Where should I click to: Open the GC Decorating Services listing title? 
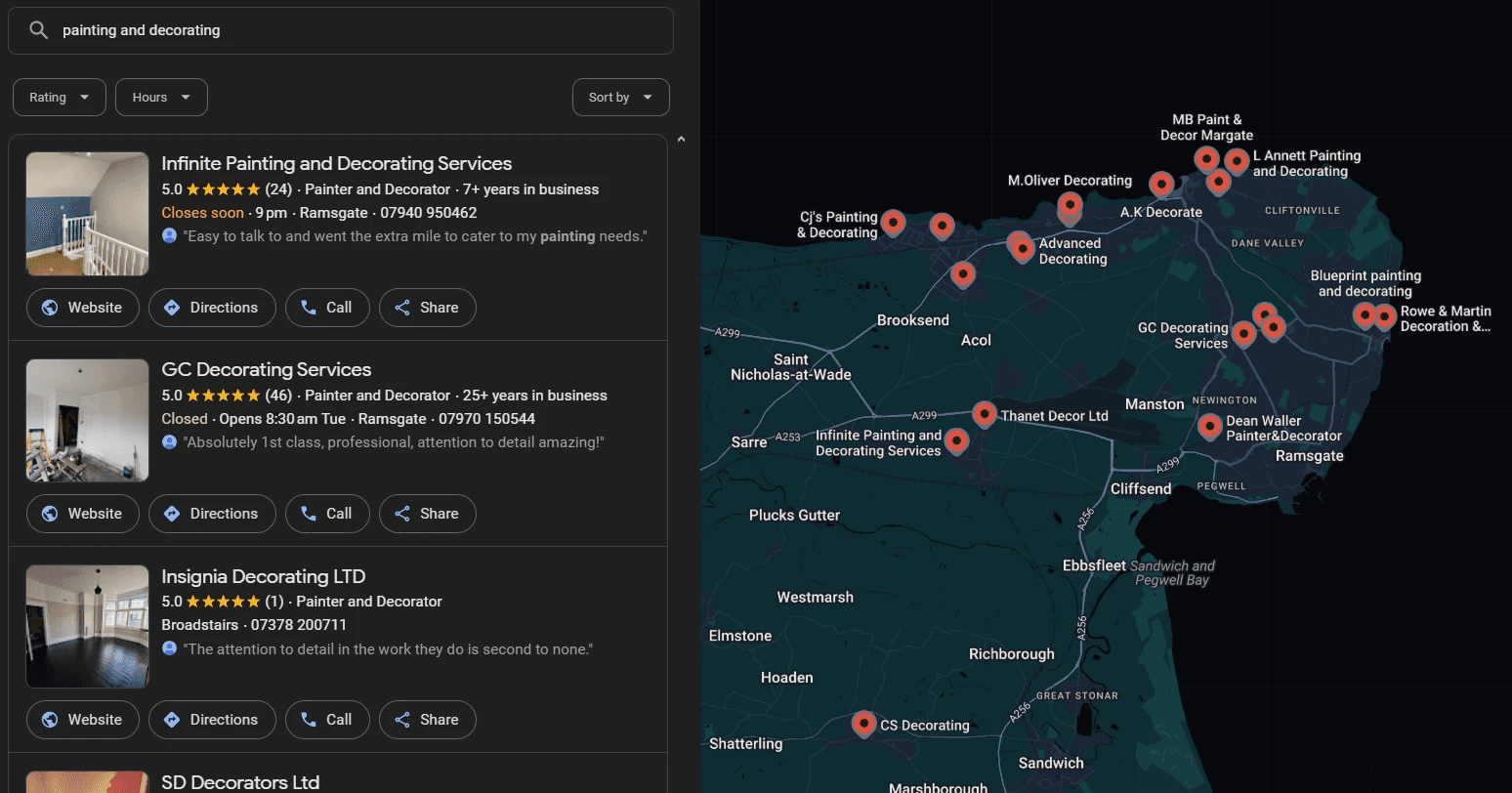(x=267, y=369)
